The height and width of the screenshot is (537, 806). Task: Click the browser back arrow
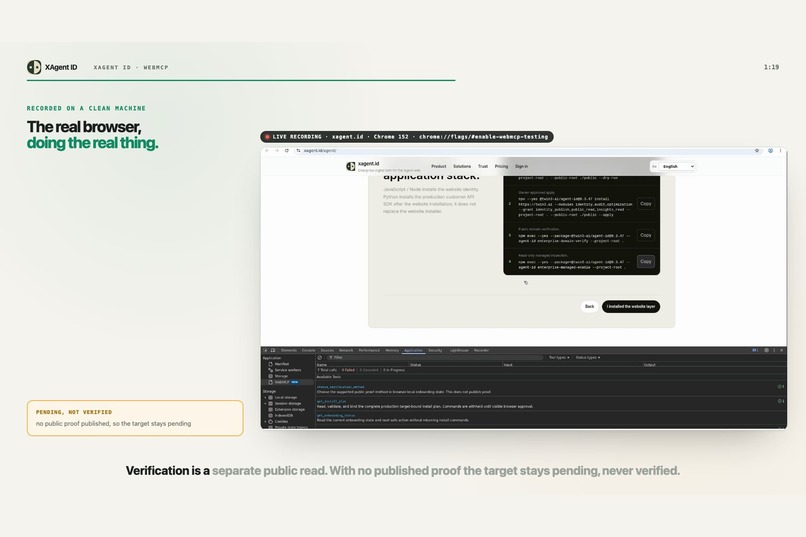pyautogui.click(x=267, y=151)
